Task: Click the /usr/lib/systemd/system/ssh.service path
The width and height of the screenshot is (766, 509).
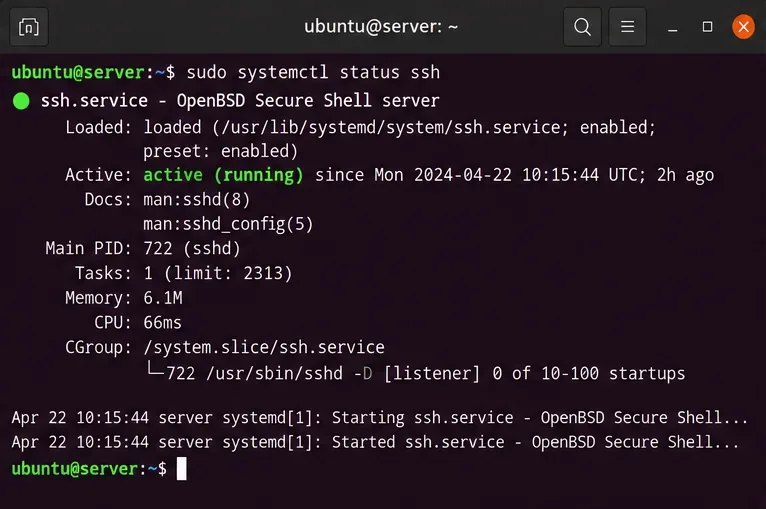Action: (391, 127)
